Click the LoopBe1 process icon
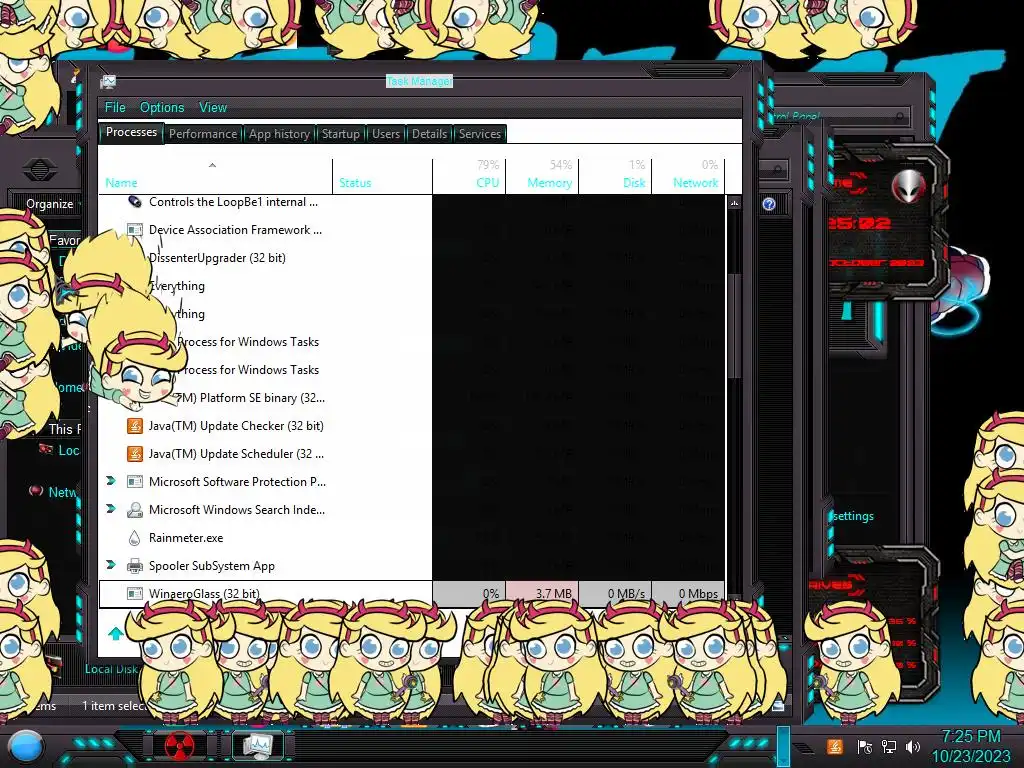 coord(135,202)
